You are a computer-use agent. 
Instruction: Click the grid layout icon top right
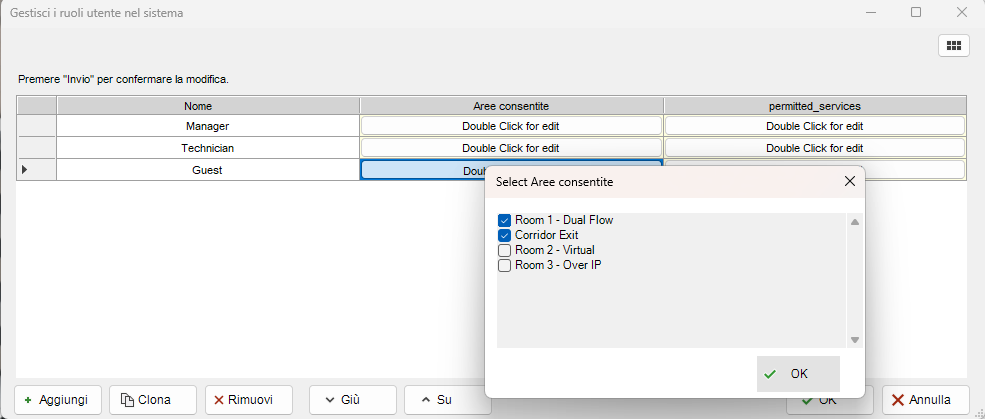[953, 46]
